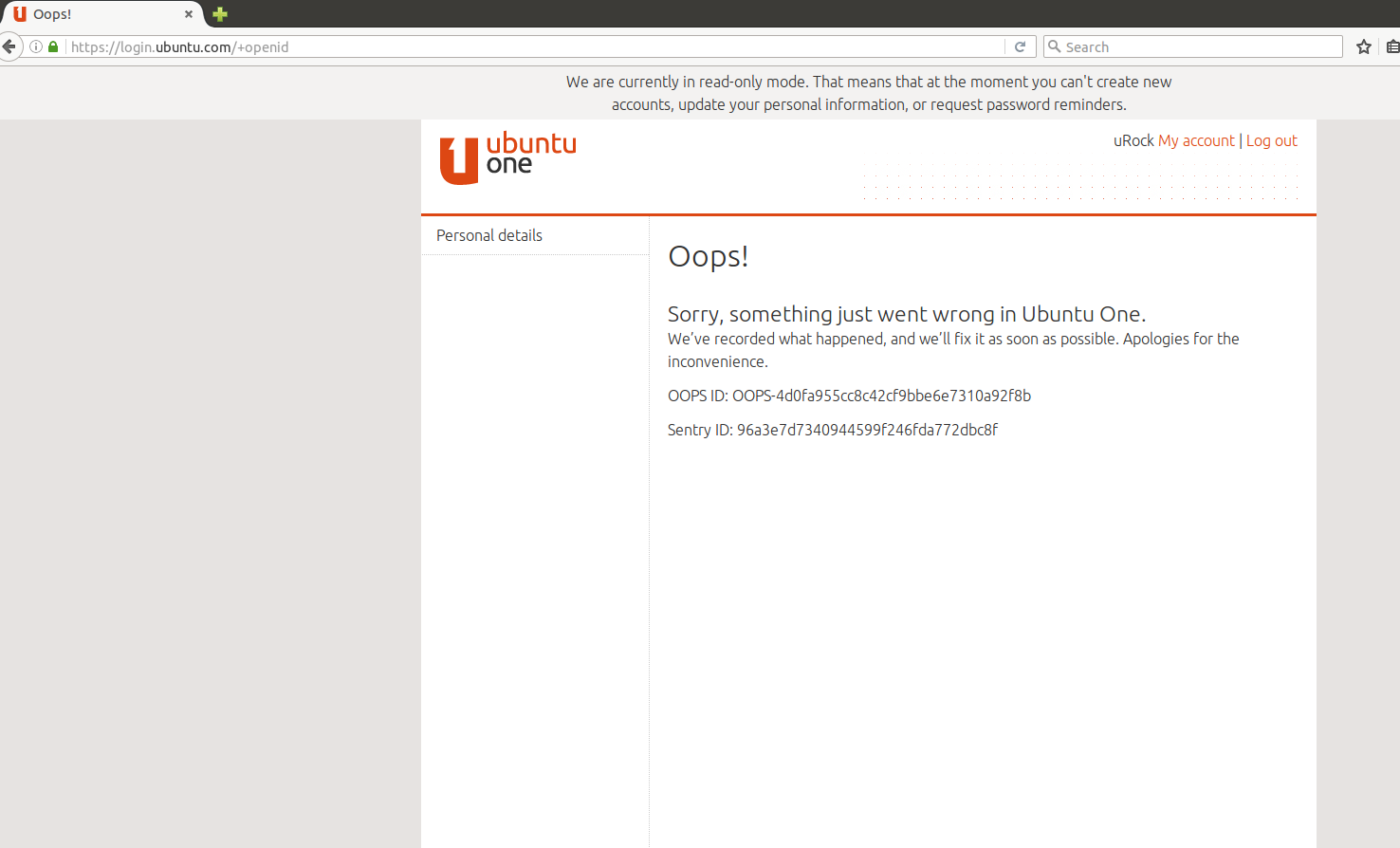Click the uRock username text
The width and height of the screenshot is (1400, 848).
1133,140
